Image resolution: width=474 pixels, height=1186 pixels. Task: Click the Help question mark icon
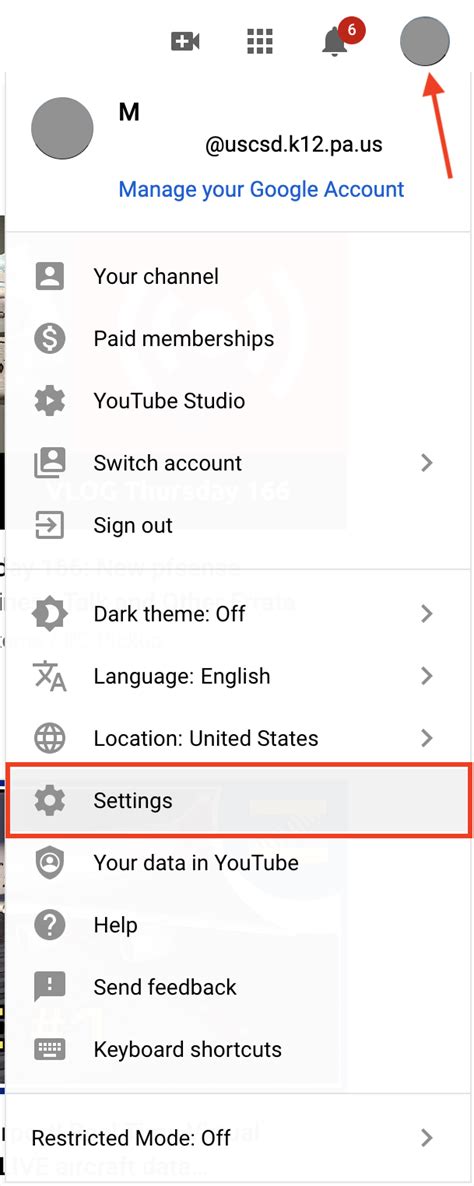click(50, 924)
